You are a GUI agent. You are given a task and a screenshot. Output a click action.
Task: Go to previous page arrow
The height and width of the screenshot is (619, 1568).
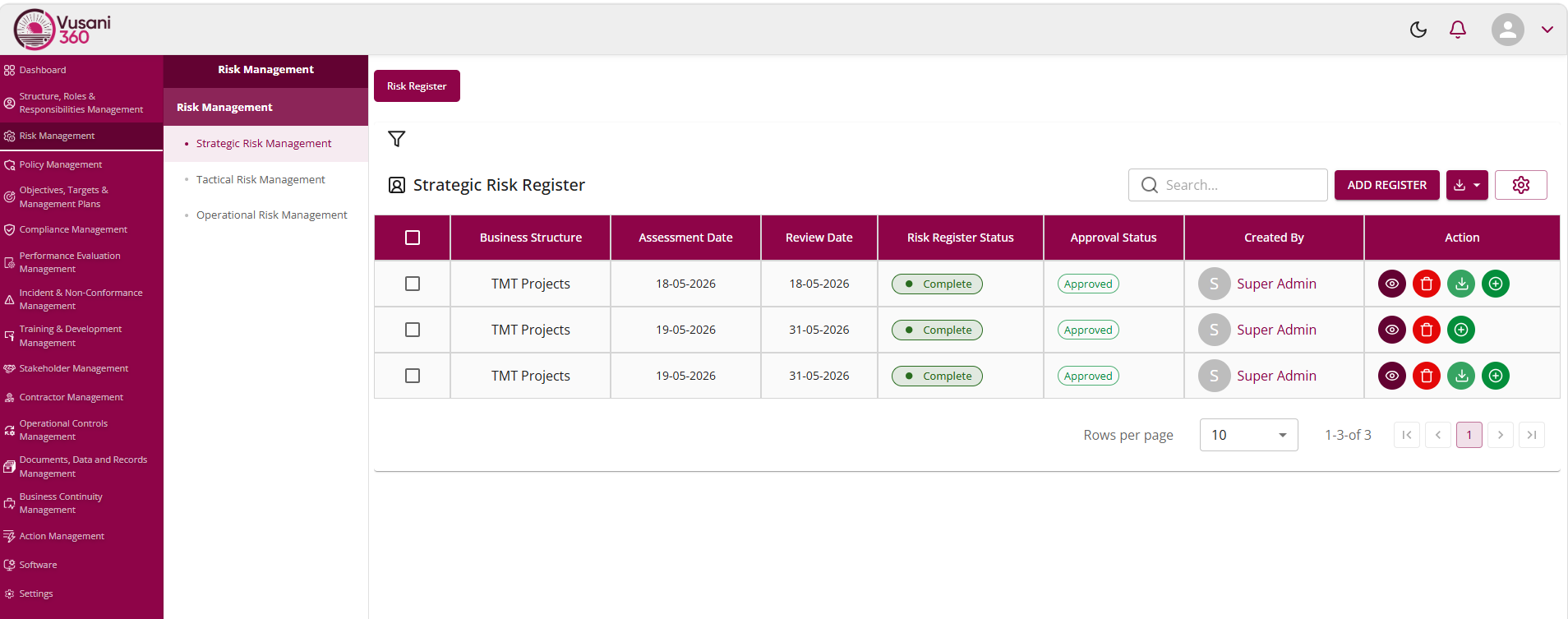[x=1438, y=435]
